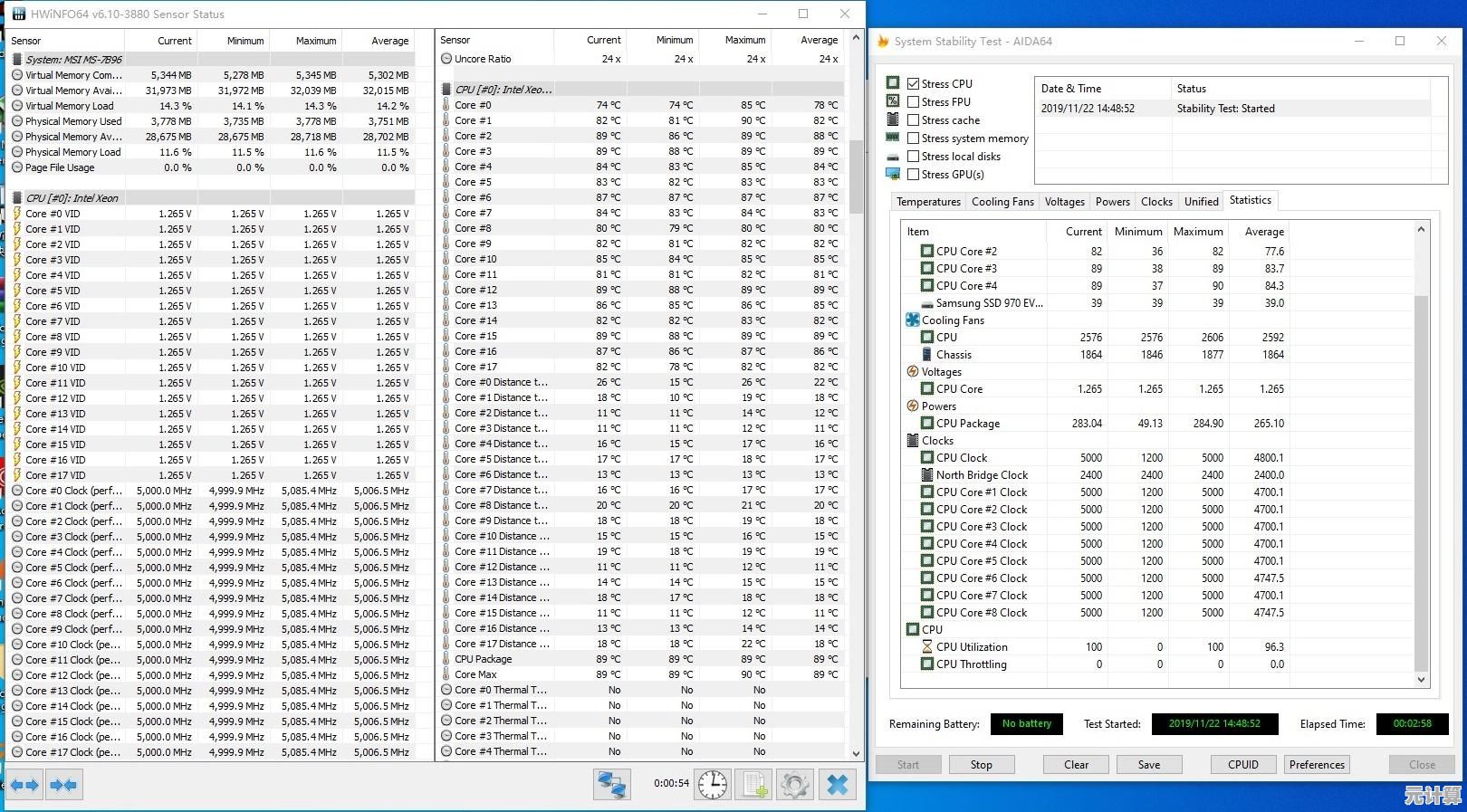Image resolution: width=1467 pixels, height=812 pixels.
Task: Click the expand columns blue arrows button
Action: coord(25,785)
